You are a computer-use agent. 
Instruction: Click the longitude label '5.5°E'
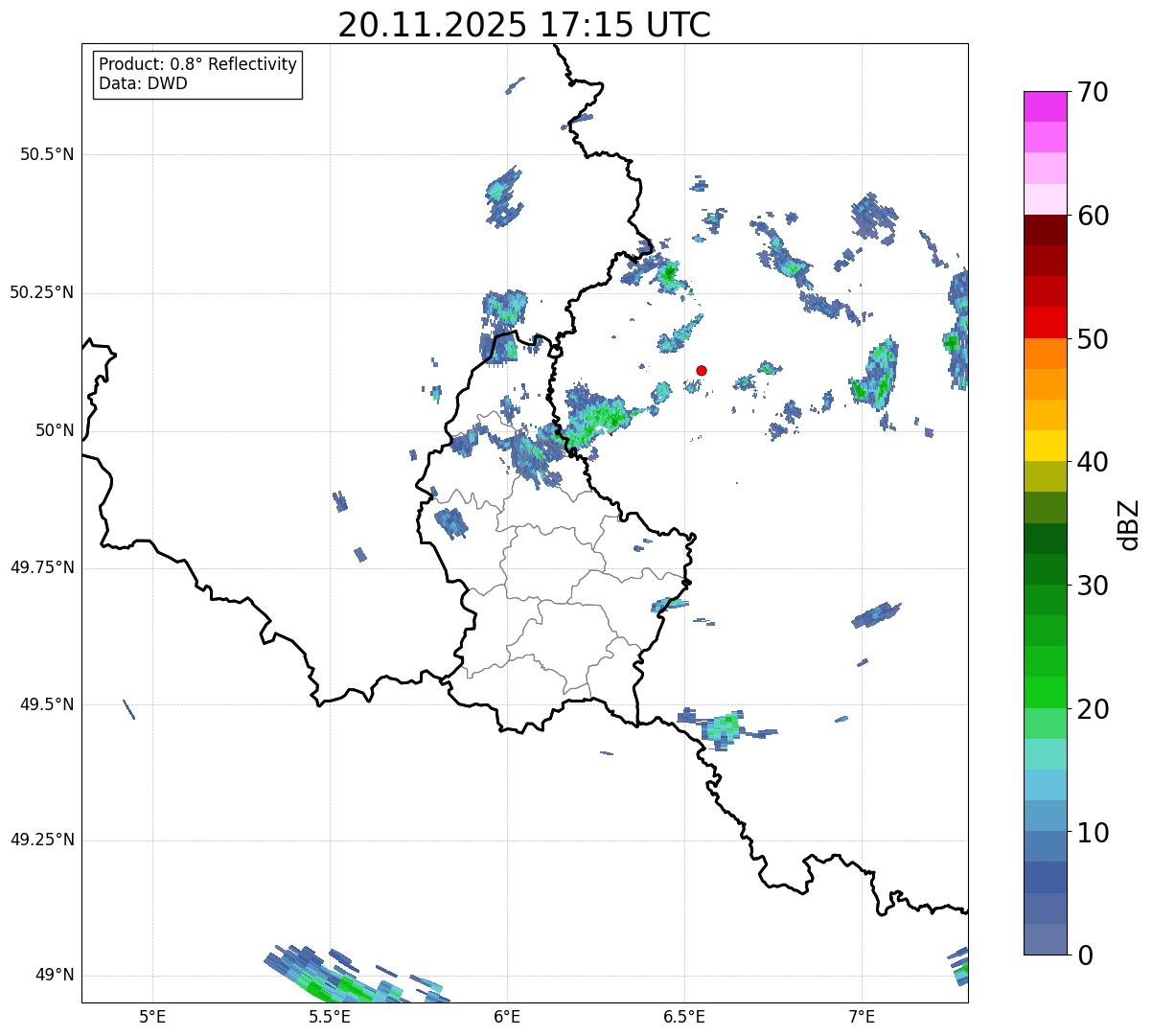330,1016
